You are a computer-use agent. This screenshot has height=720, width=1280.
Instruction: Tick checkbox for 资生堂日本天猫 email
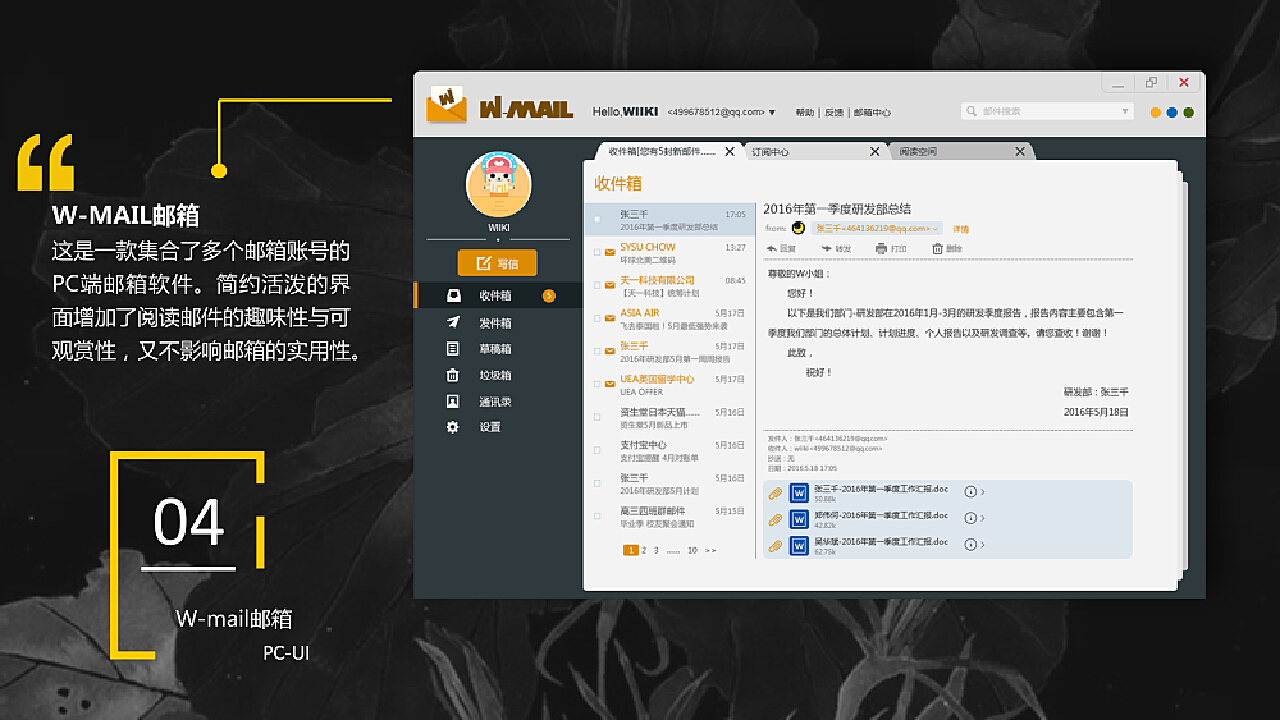(597, 417)
